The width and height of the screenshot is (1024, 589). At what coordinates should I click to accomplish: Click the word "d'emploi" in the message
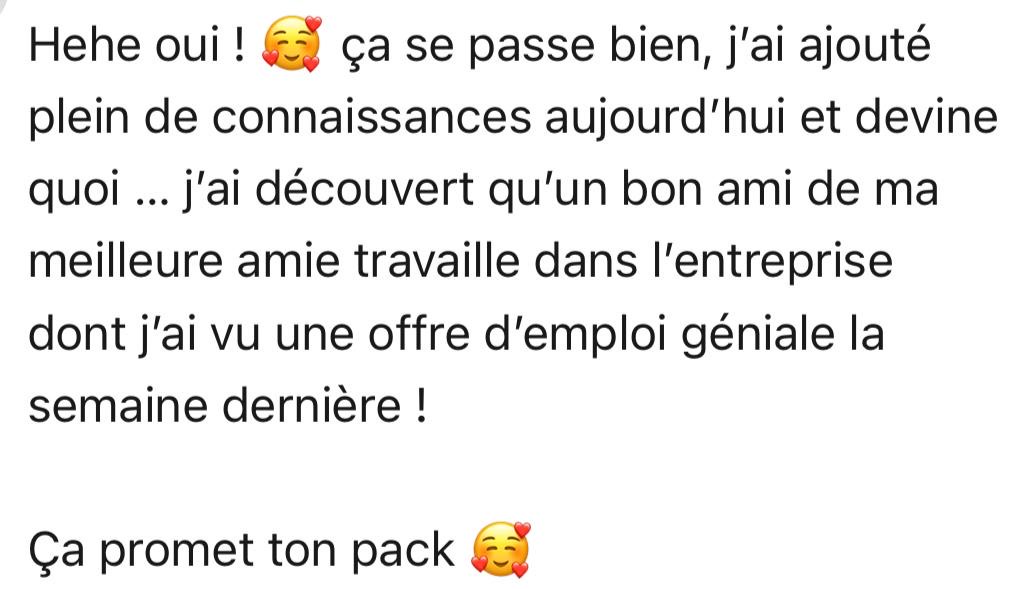577,336
